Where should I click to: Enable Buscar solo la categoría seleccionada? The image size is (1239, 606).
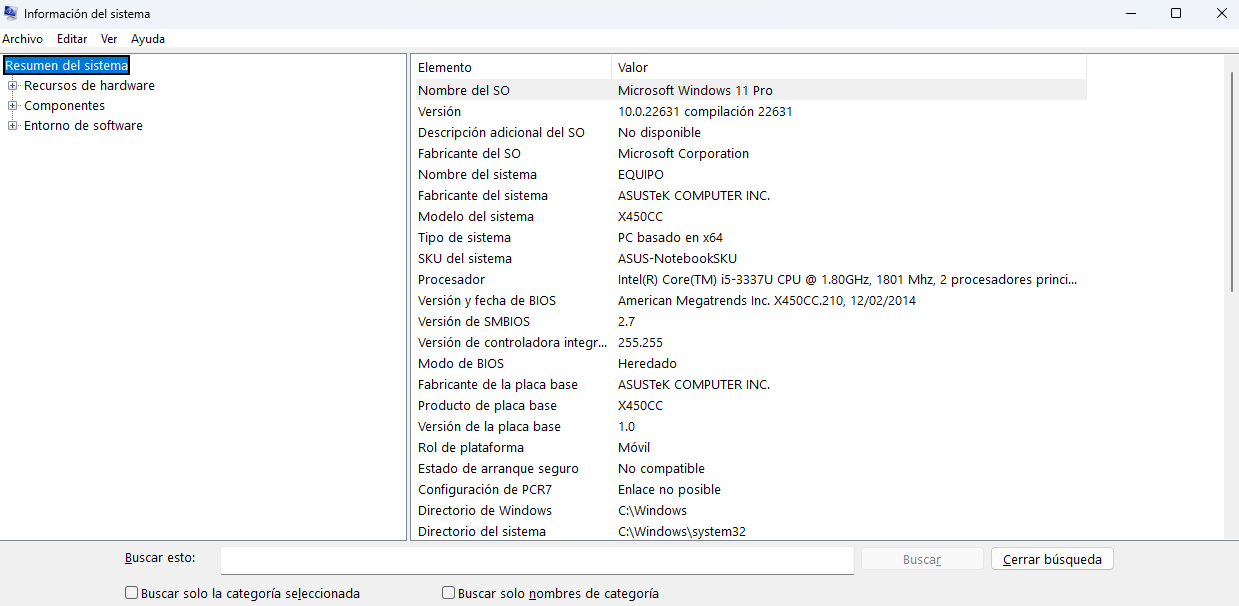(x=131, y=593)
